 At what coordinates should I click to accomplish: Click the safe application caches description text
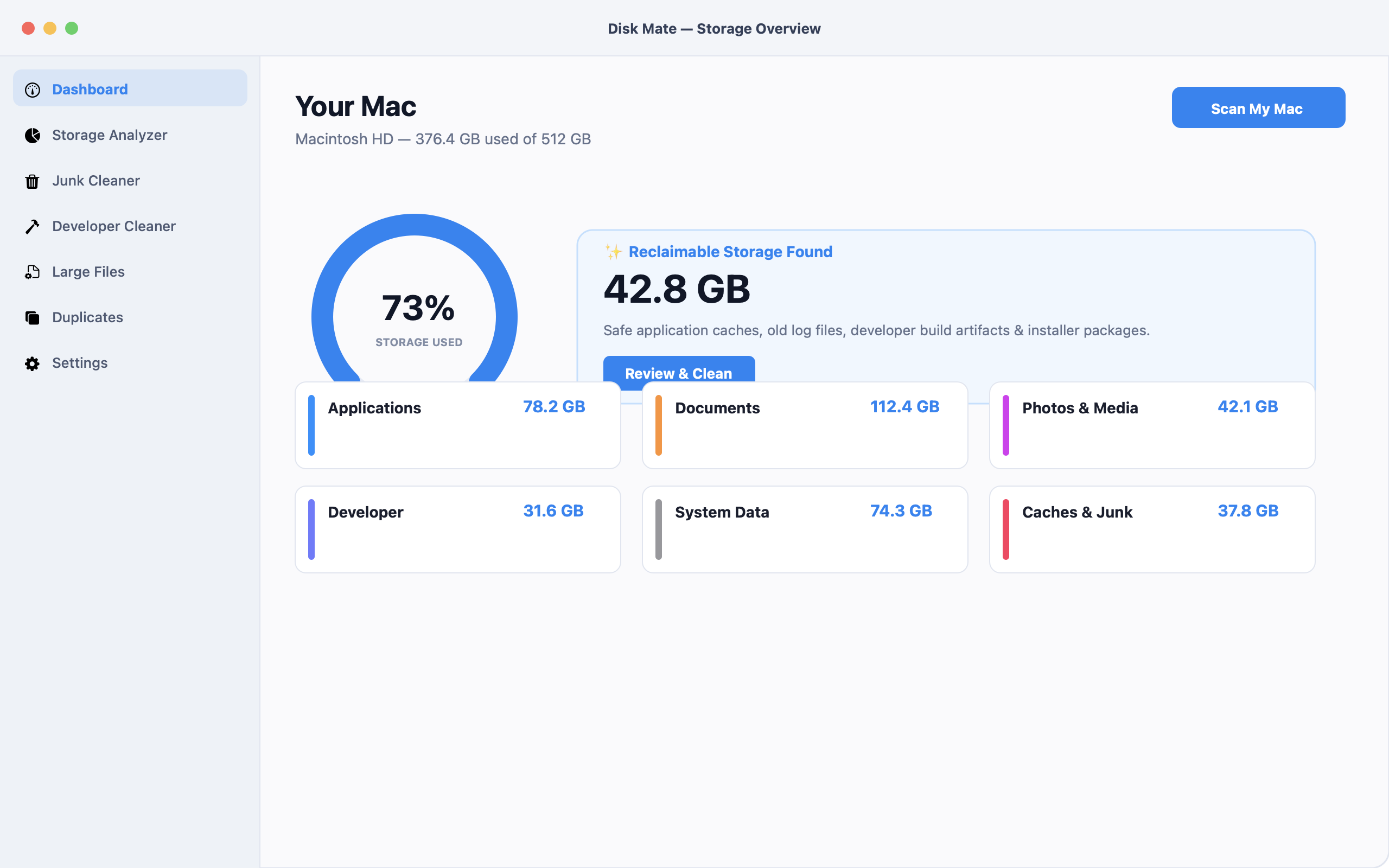point(876,330)
